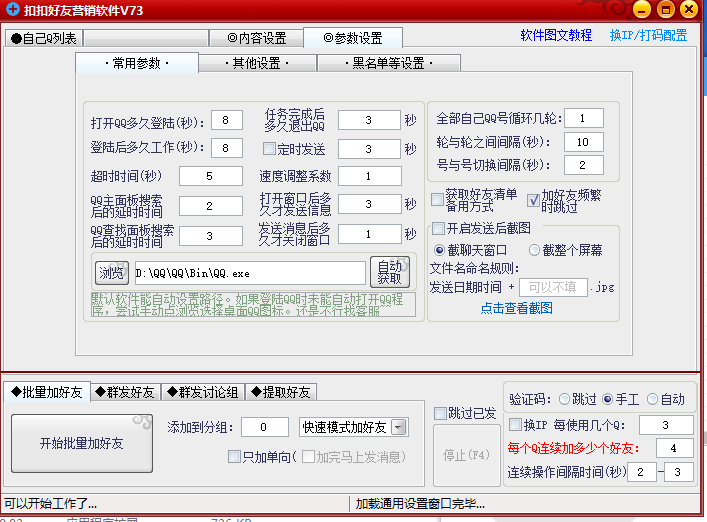The height and width of the screenshot is (522, 707).
Task: Select 截整个屏幕 radio option
Action: (x=534, y=250)
